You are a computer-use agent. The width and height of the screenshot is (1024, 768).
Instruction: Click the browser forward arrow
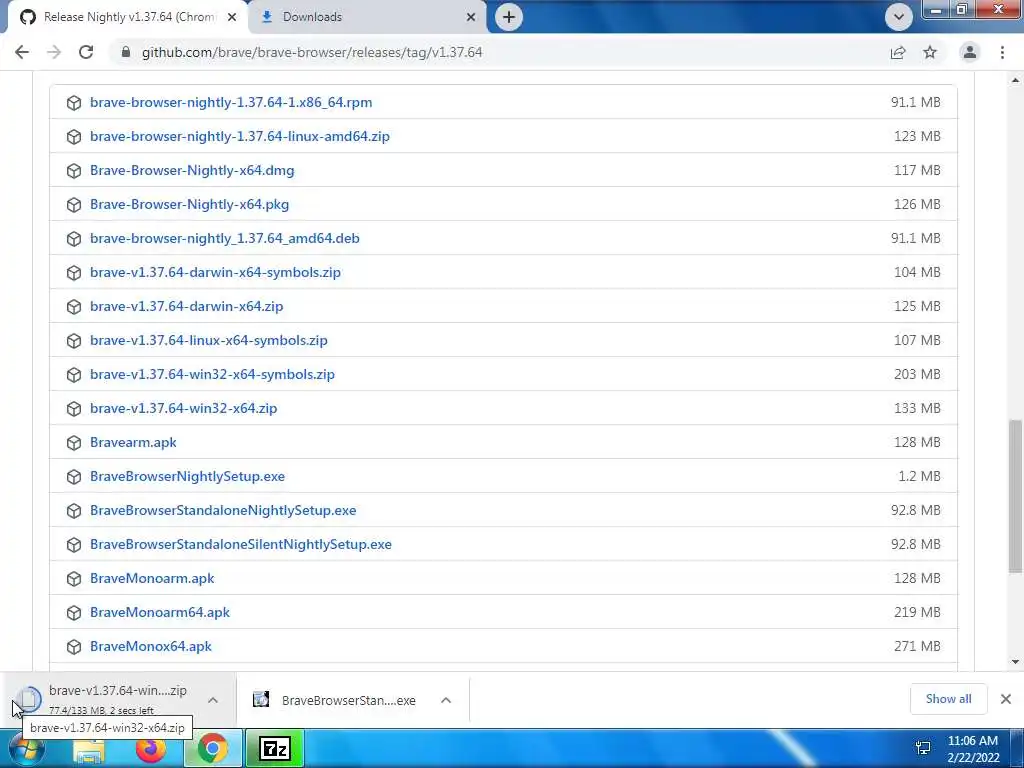[x=54, y=52]
